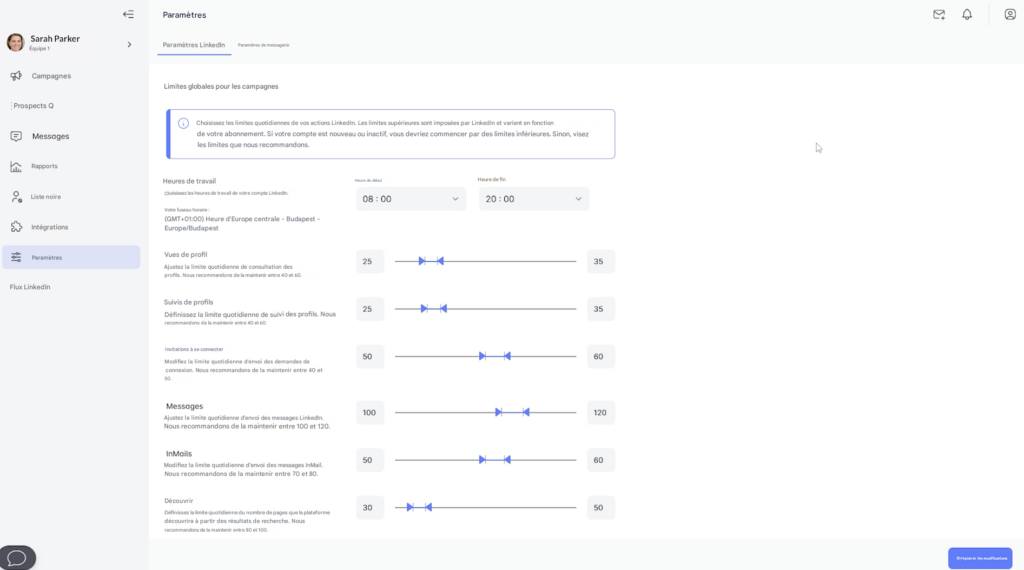Image resolution: width=1024 pixels, height=570 pixels.
Task: Click the Campagnes megaphone icon
Action: [16, 76]
